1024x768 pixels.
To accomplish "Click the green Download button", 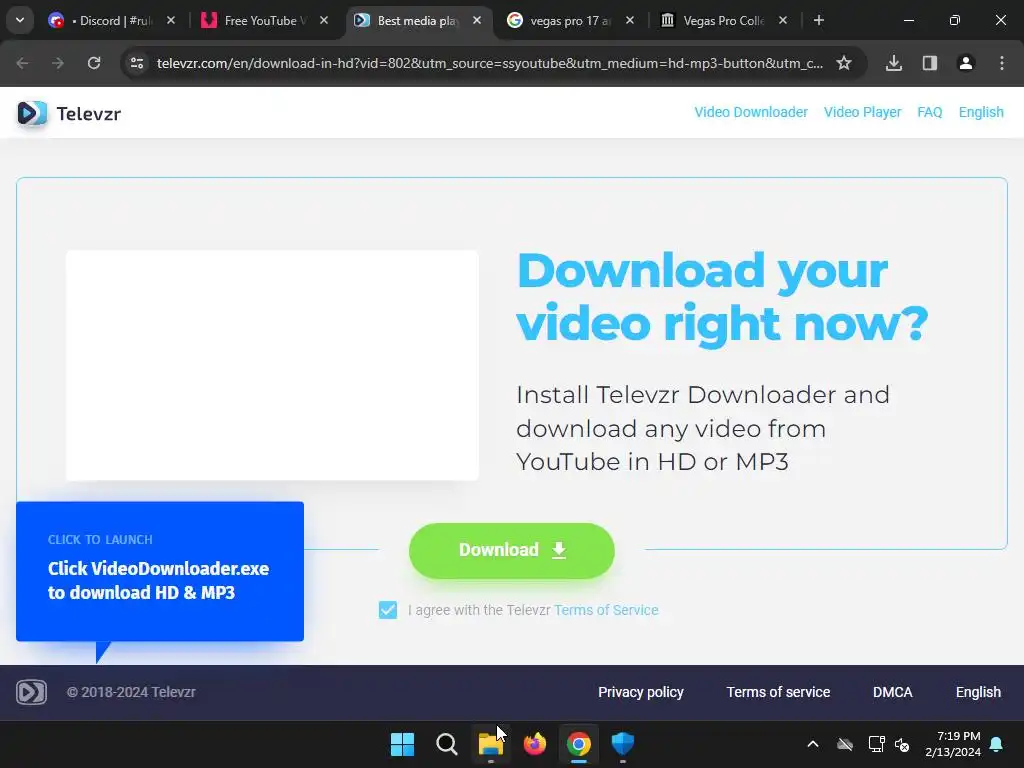I will [x=511, y=551].
